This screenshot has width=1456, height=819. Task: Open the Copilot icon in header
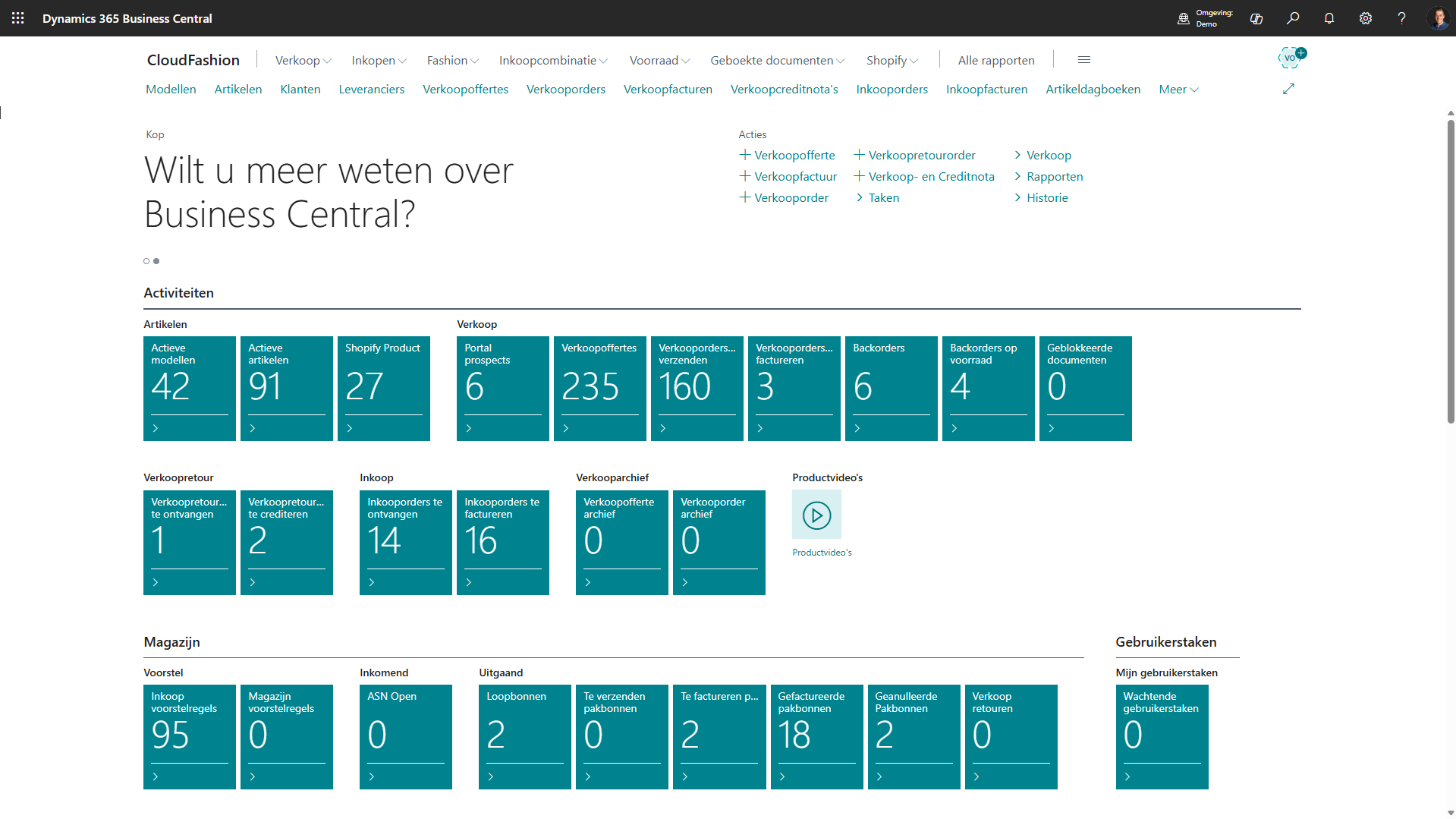pyautogui.click(x=1256, y=18)
